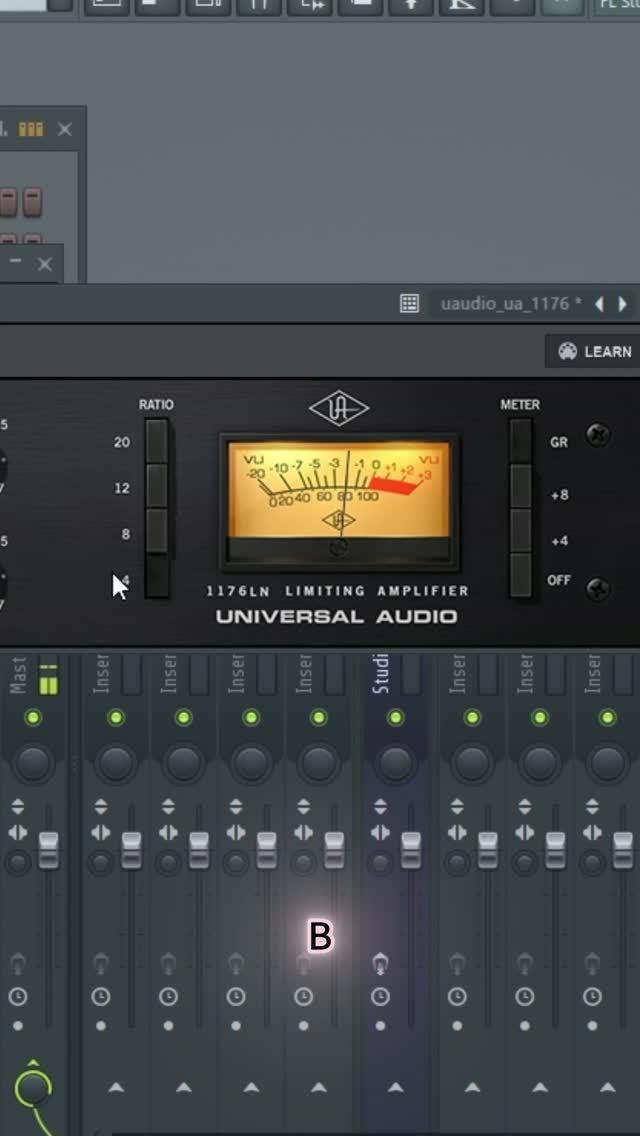Open the plugin preset grid icon beside uaudio_ua_1176

click(x=410, y=304)
